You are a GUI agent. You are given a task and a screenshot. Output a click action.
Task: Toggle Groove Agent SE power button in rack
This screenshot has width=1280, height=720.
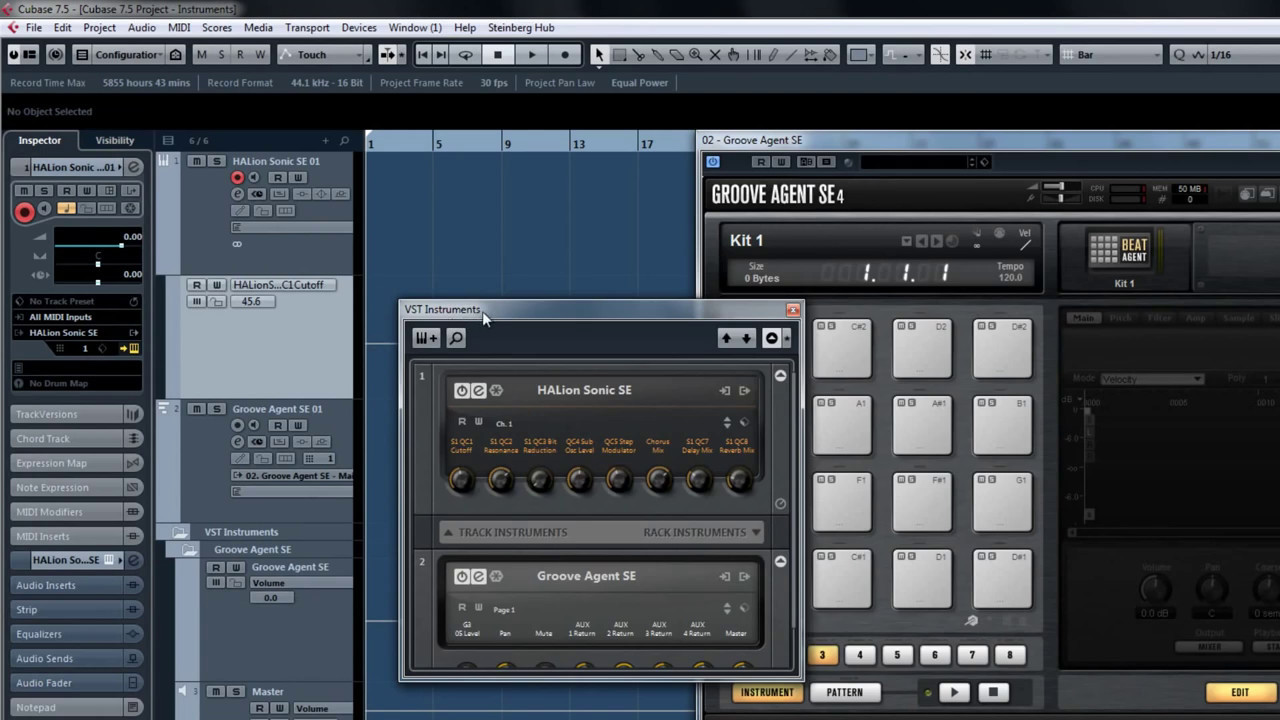(461, 576)
